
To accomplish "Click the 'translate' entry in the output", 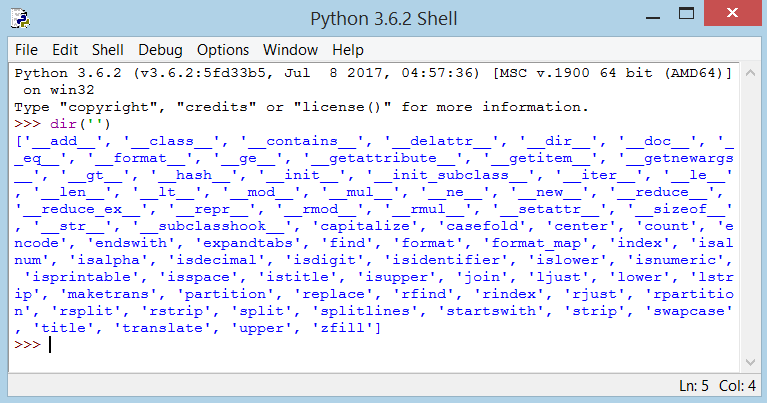I will pyautogui.click(x=162, y=328).
